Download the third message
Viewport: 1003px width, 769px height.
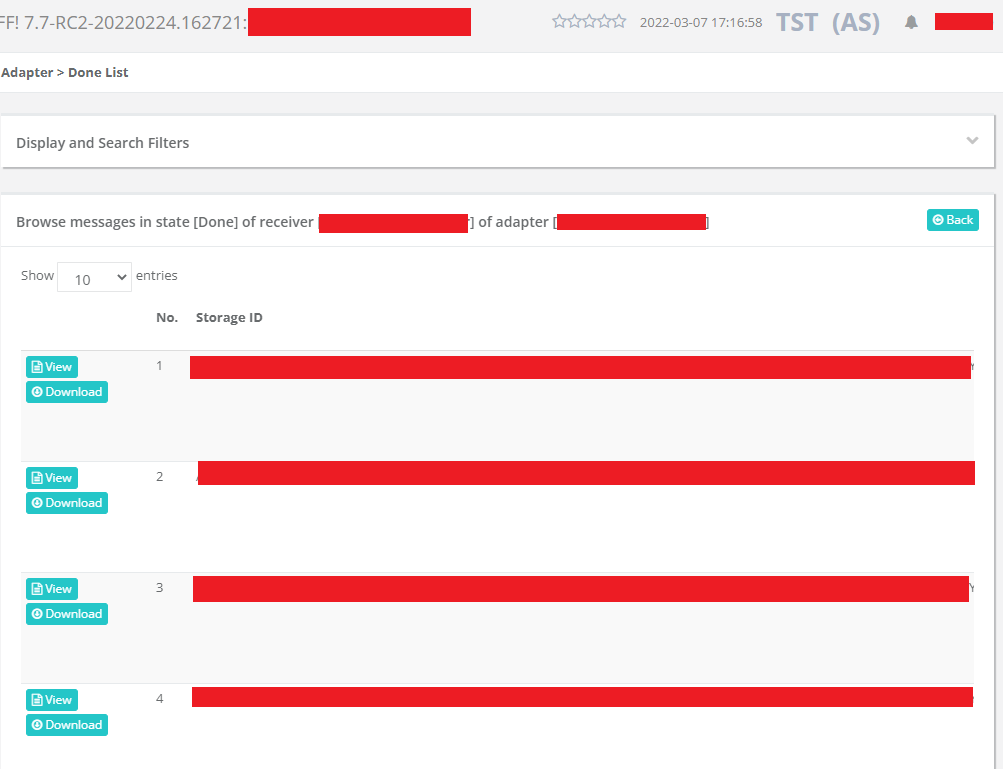(66, 613)
